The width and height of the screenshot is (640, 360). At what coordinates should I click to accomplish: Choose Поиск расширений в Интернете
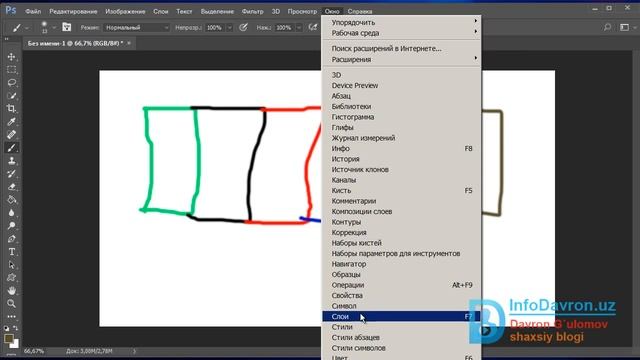402,49
